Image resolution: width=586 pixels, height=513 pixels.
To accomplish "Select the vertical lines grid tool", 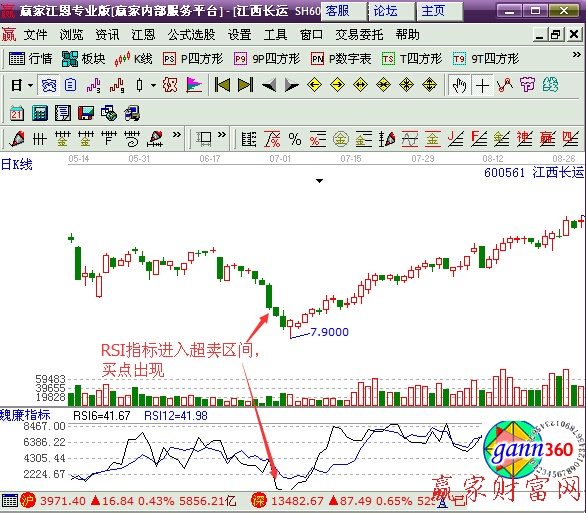I will point(40,139).
